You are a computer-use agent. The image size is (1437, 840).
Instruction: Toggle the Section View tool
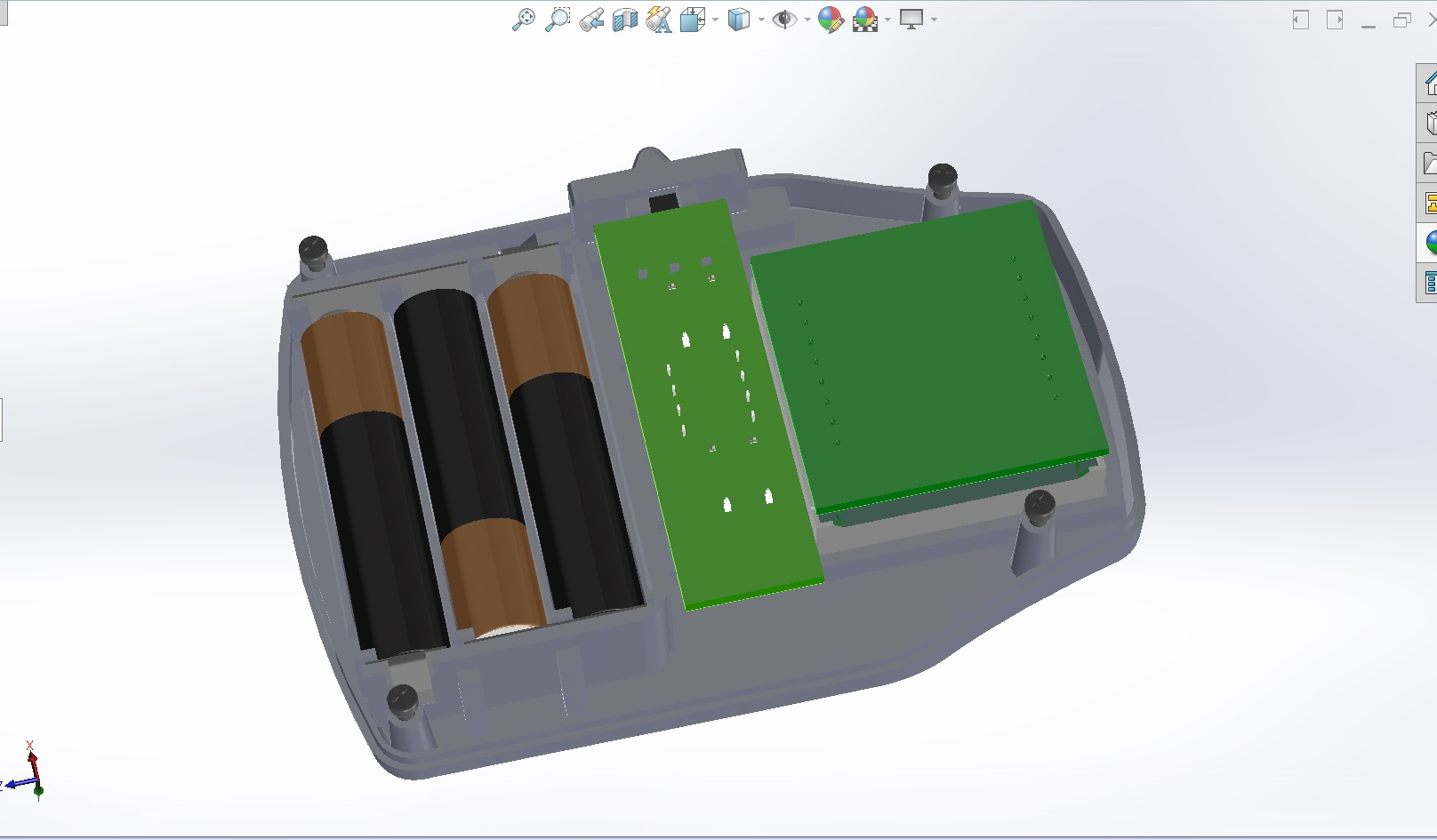tap(625, 20)
